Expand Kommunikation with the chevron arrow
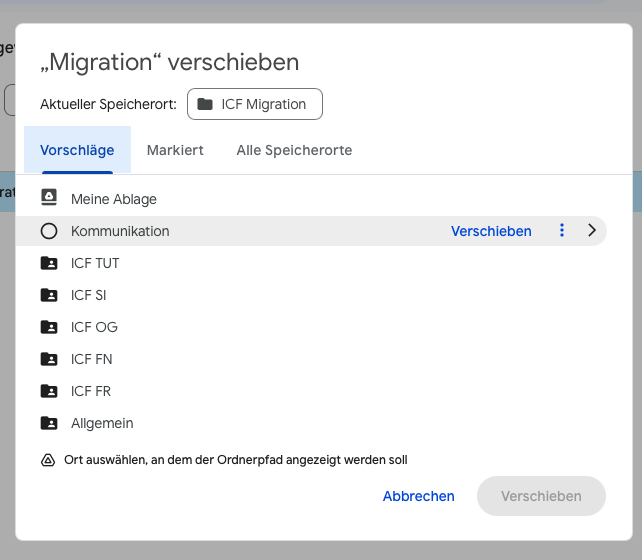Viewport: 642px width, 560px height. (592, 231)
